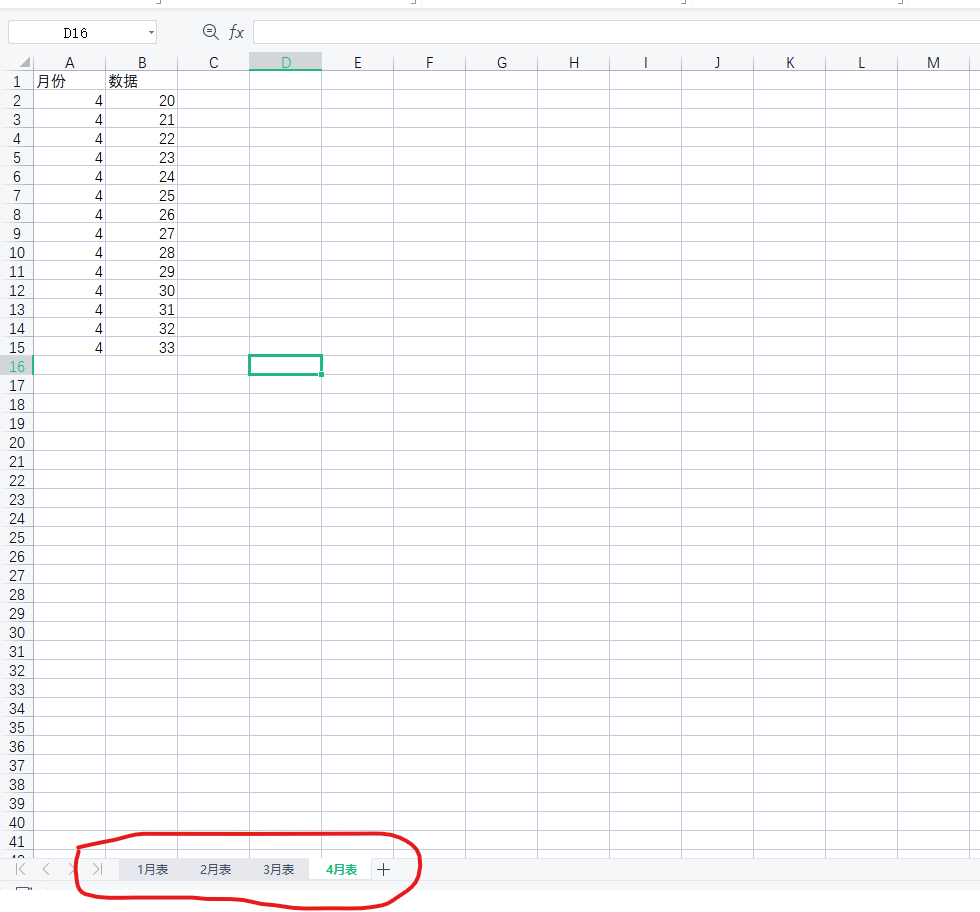The image size is (980, 912).
Task: Click the zoom magnifier icon beside fx
Action: click(x=211, y=32)
